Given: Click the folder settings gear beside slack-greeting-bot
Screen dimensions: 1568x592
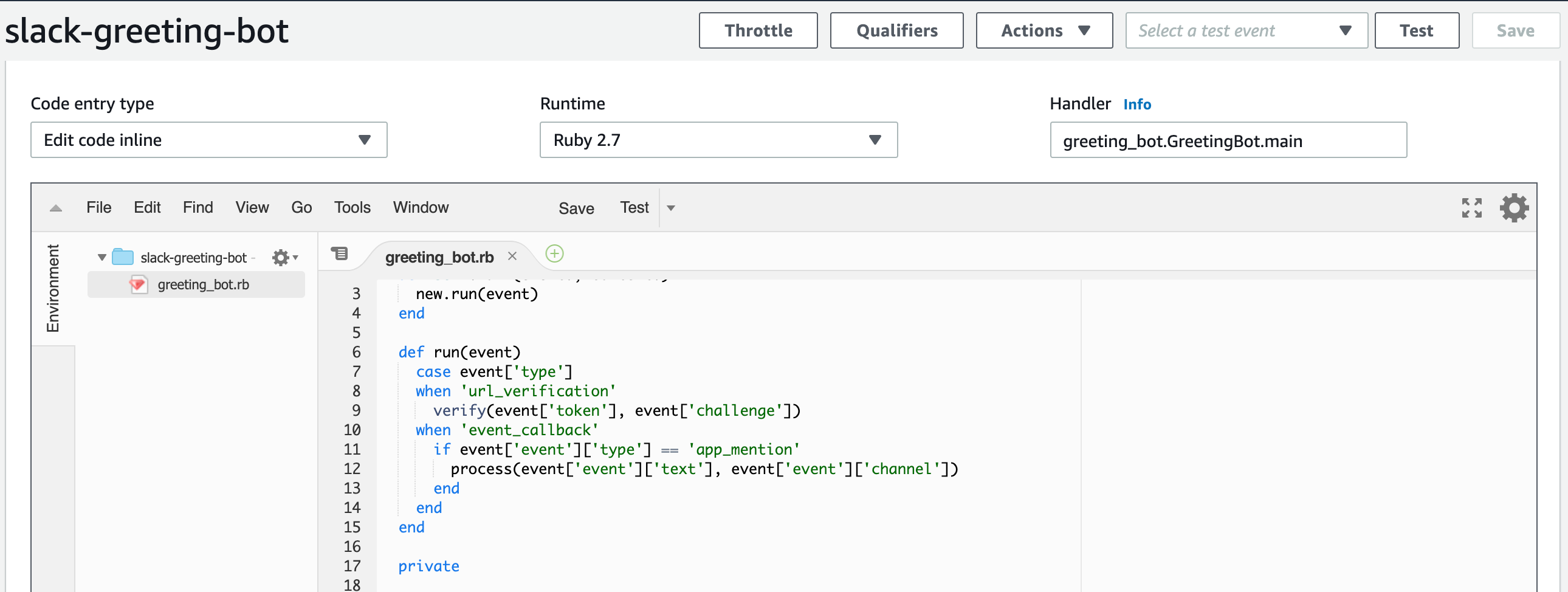Looking at the screenshot, I should coord(281,258).
